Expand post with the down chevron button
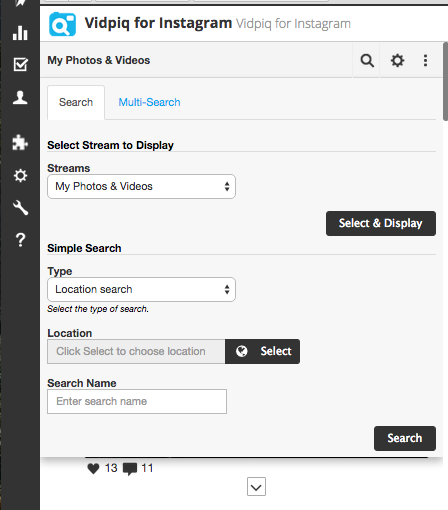448x510 pixels. (x=256, y=487)
